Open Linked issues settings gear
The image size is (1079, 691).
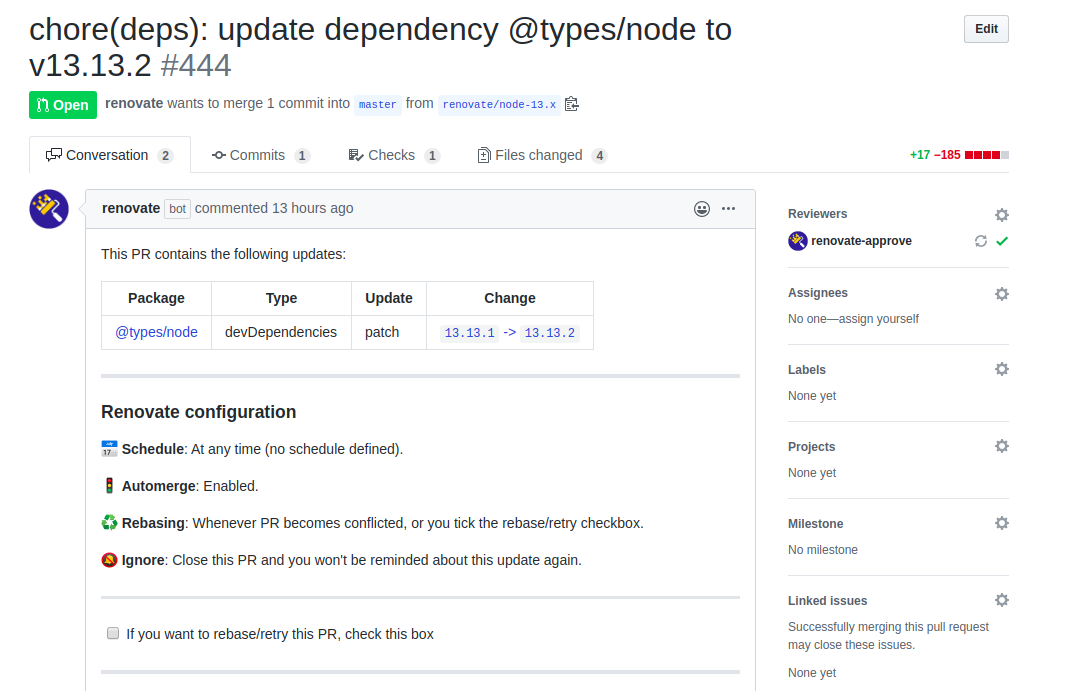coord(1001,601)
